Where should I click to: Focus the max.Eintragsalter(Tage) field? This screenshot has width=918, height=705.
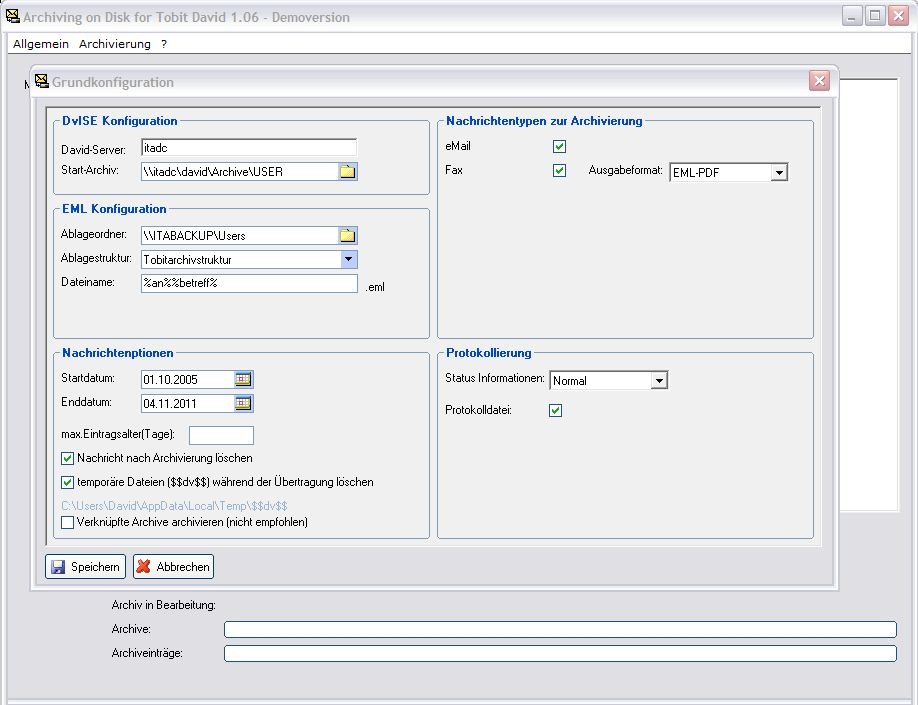tap(221, 435)
